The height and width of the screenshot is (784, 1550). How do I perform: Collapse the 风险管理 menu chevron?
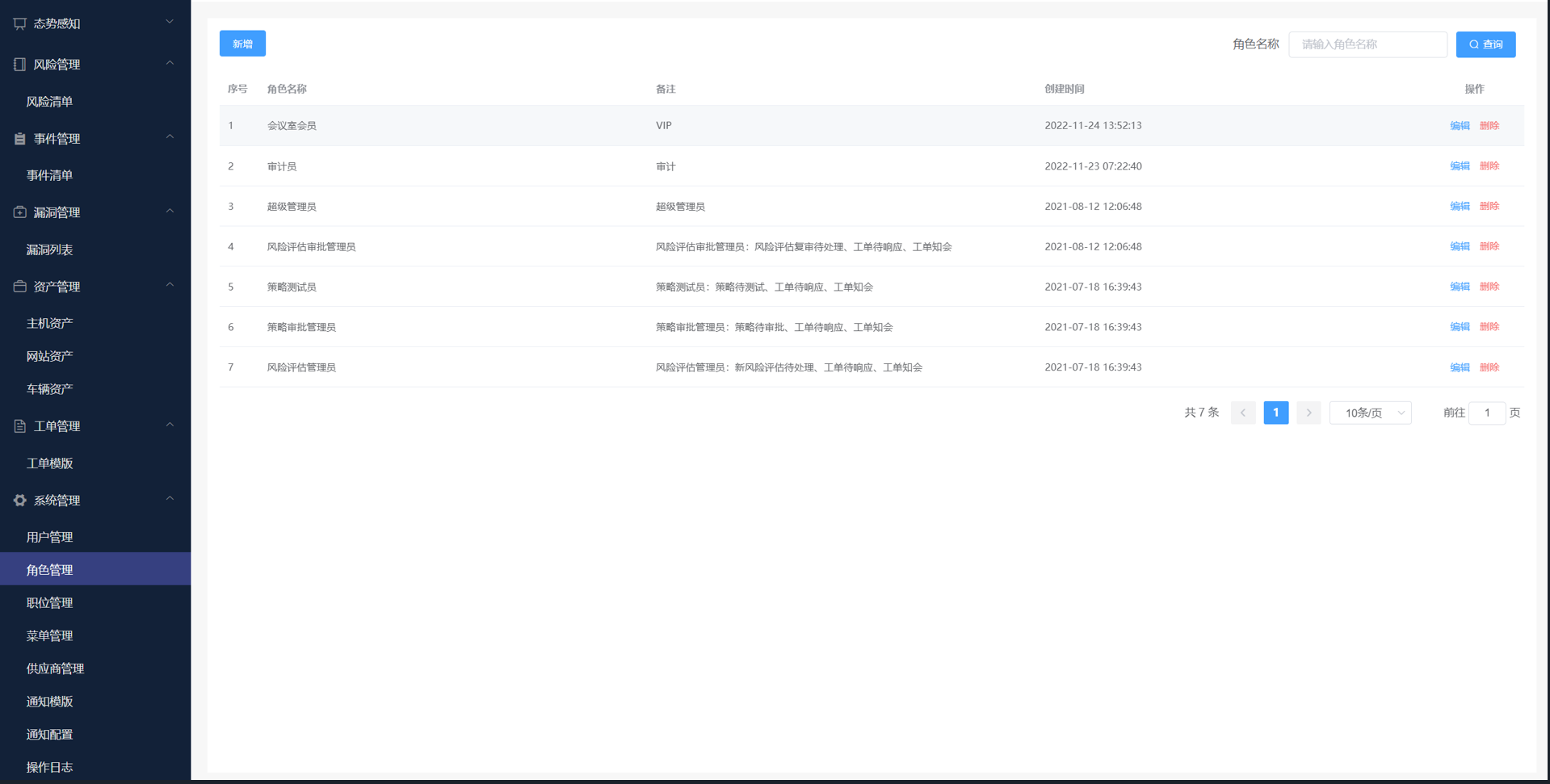(x=170, y=62)
